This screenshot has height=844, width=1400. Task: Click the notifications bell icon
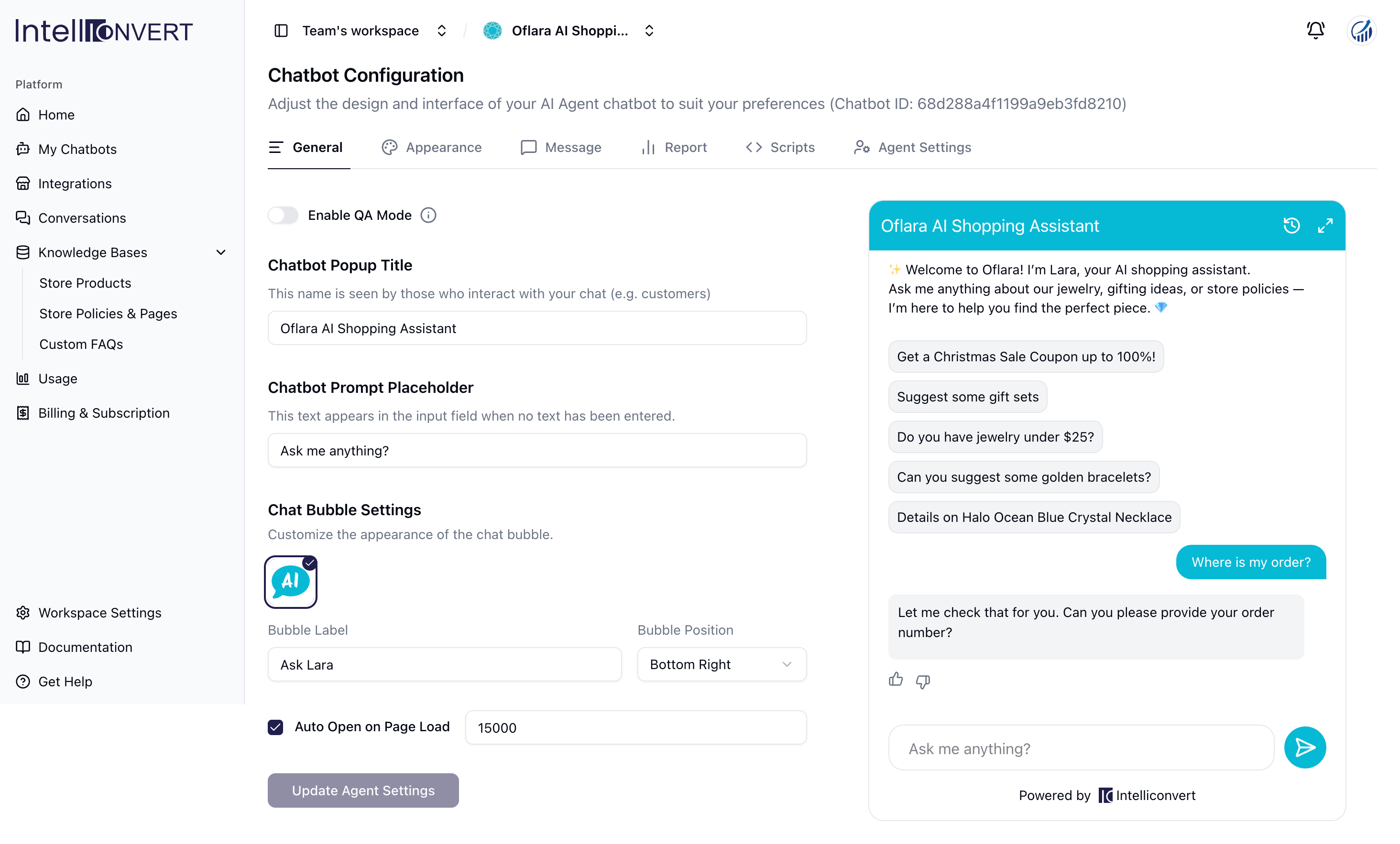pyautogui.click(x=1315, y=31)
